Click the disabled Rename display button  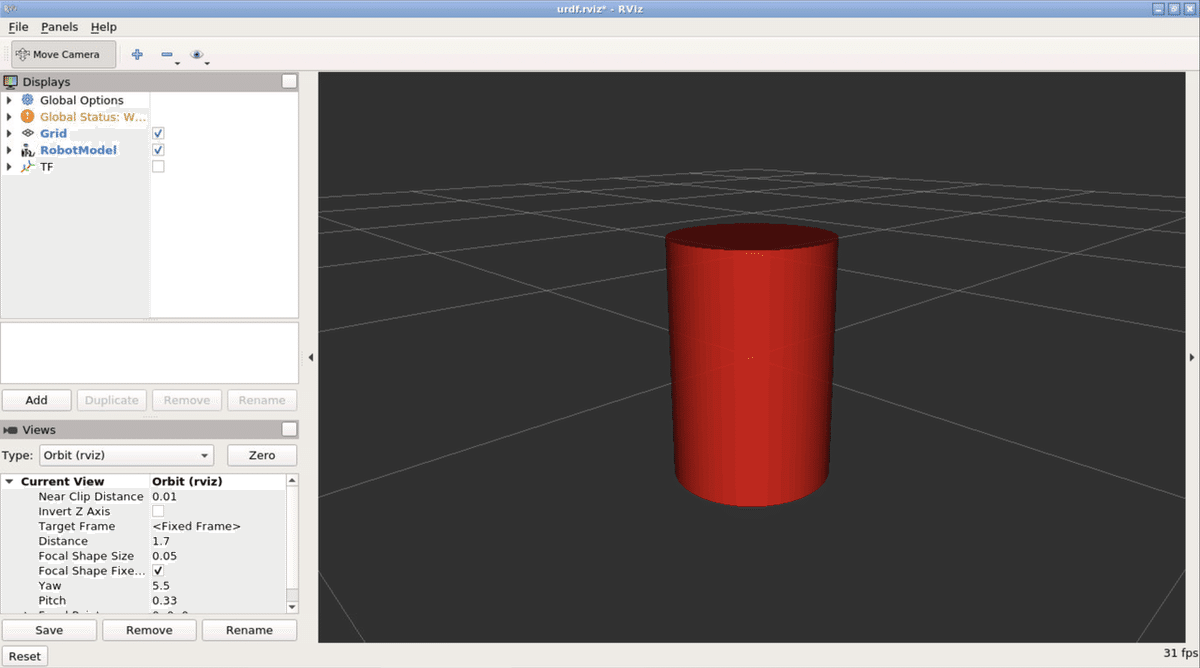262,400
